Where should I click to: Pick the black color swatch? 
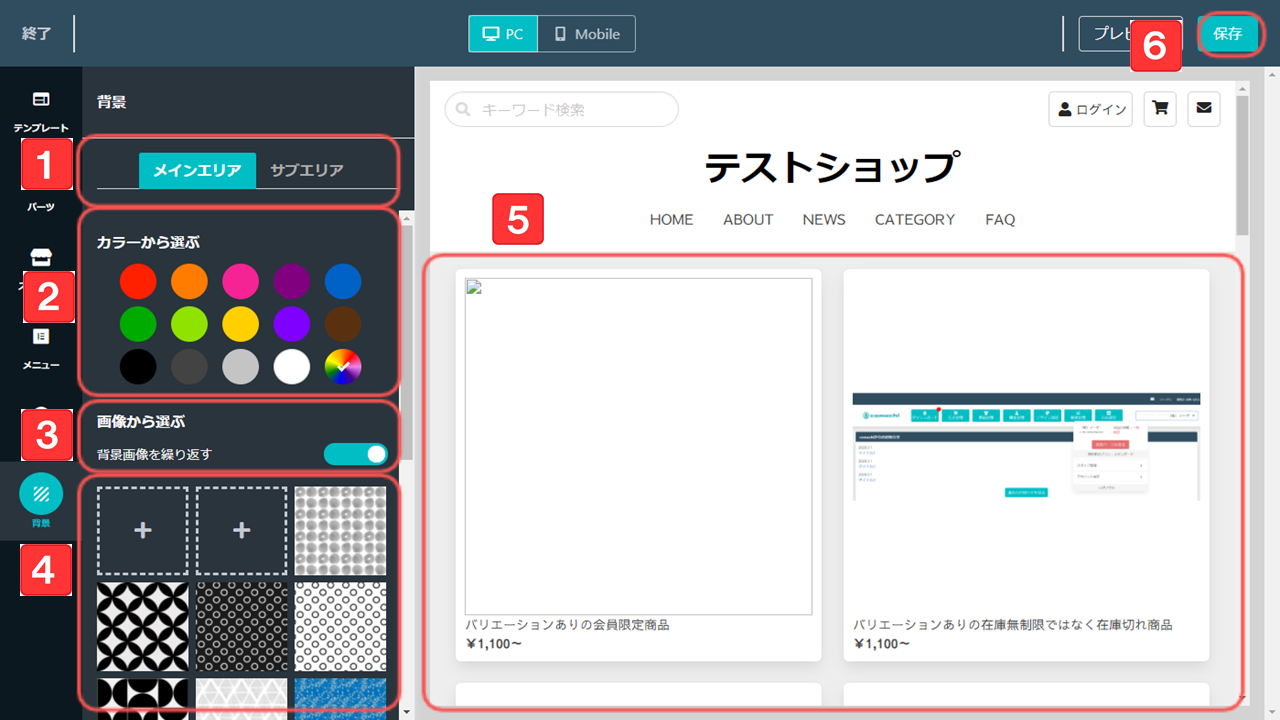138,367
